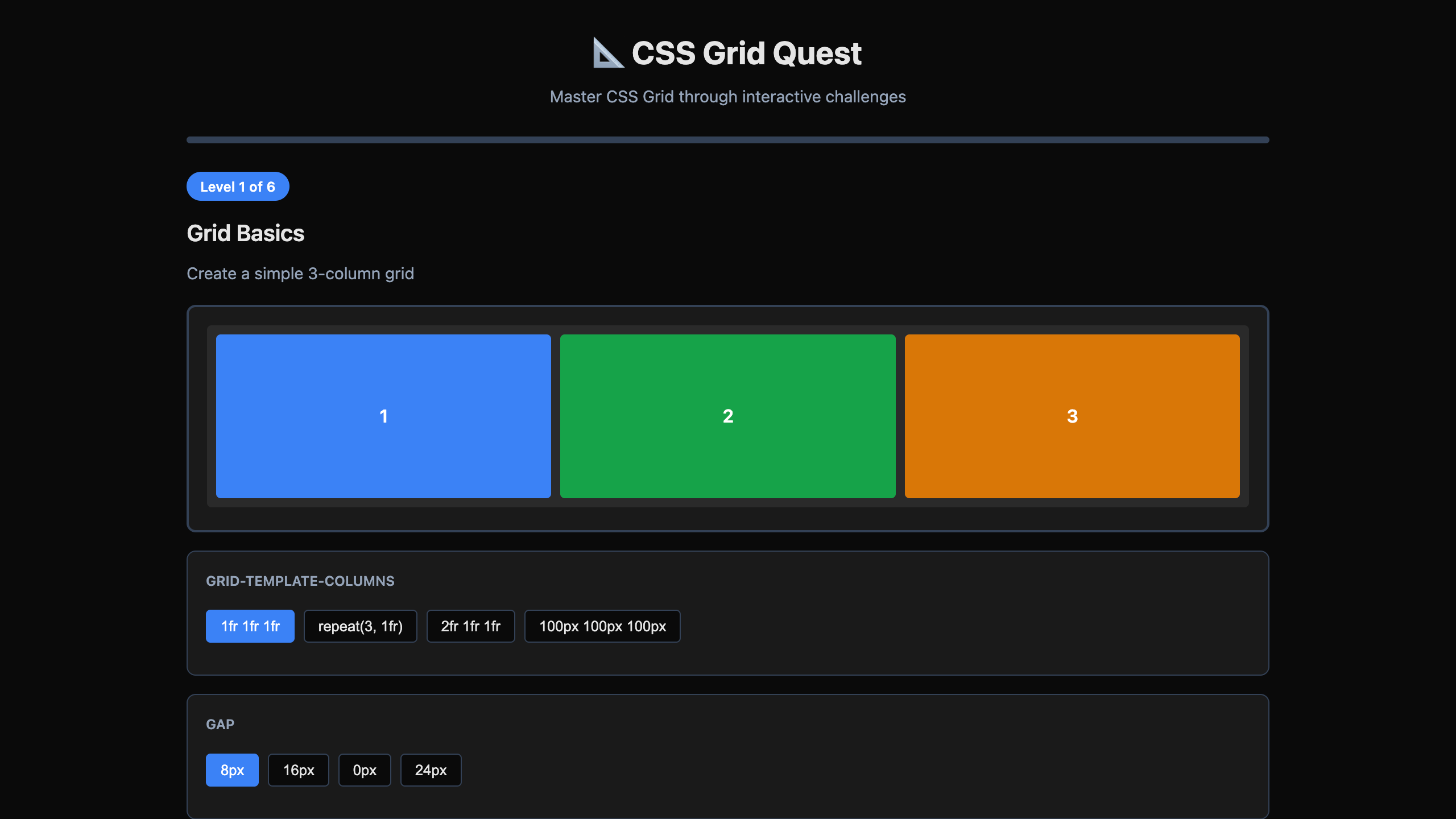Pick the 2fr 1fr 1fr column template

pyautogui.click(x=471, y=626)
